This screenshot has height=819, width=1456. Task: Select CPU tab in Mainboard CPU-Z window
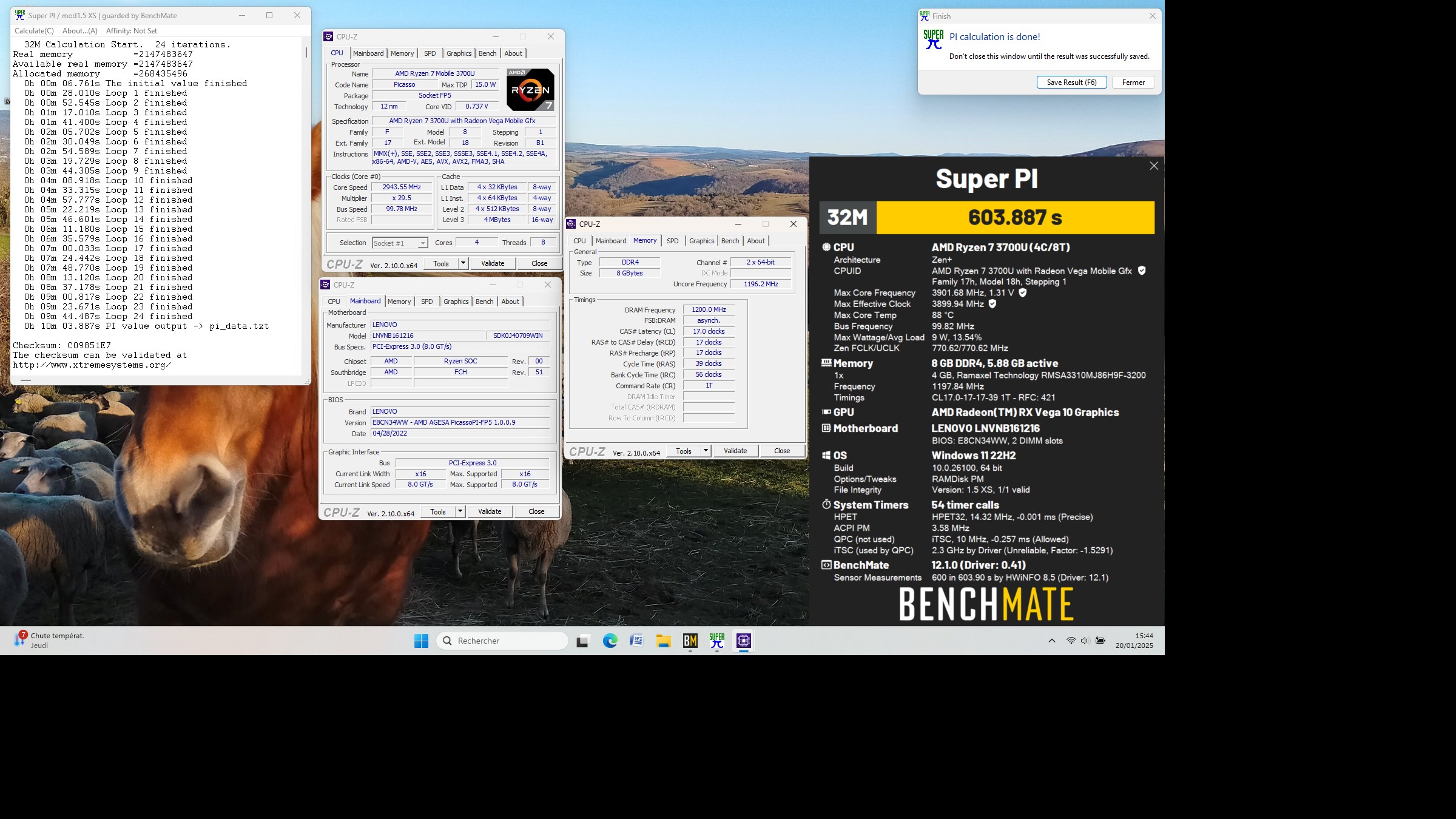(x=334, y=302)
